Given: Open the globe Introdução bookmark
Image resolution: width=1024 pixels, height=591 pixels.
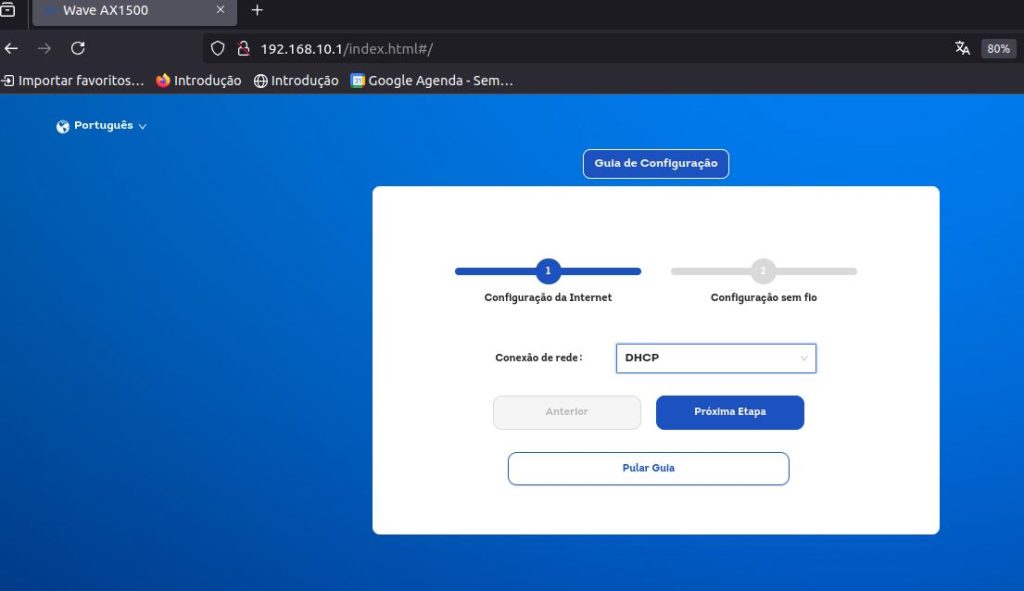Looking at the screenshot, I should [296, 80].
